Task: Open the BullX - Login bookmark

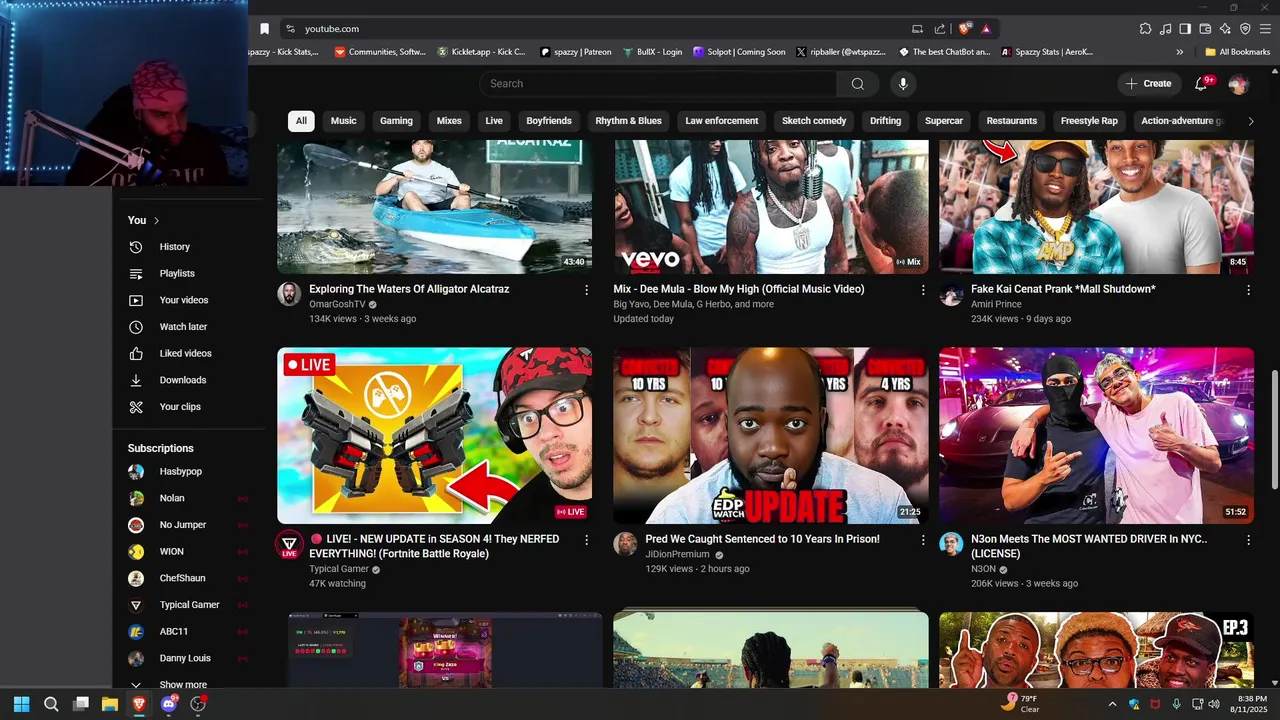Action: [x=652, y=52]
